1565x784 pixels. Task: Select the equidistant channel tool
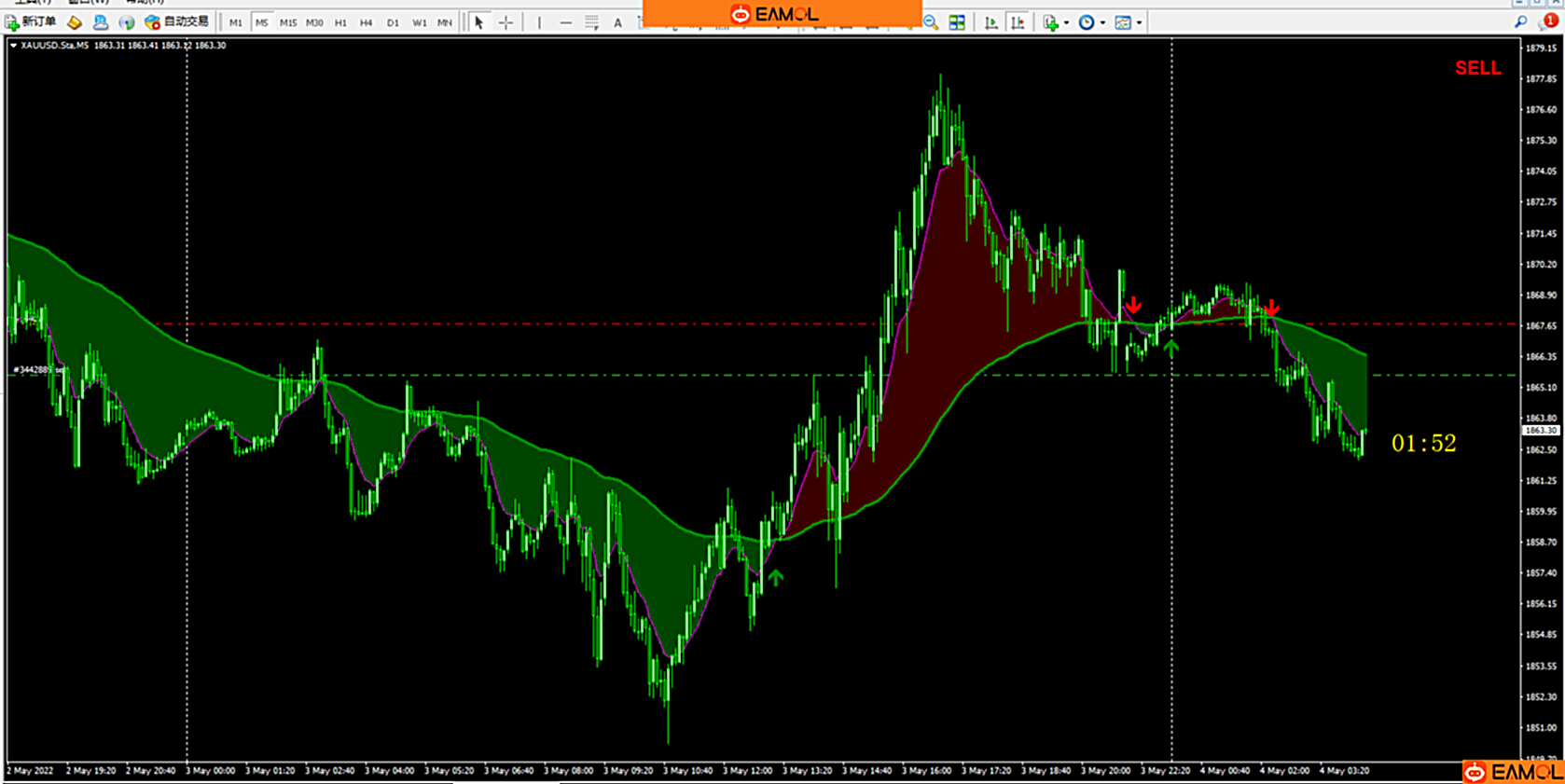(x=591, y=22)
